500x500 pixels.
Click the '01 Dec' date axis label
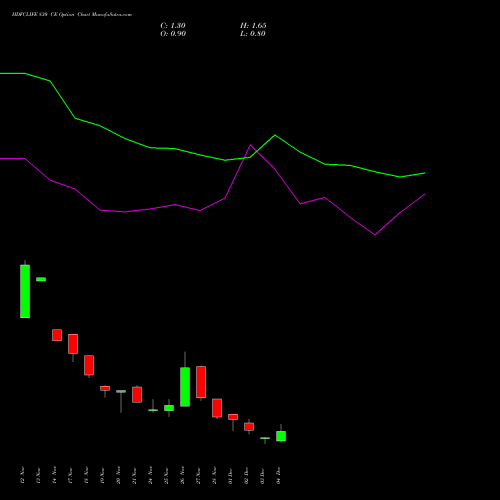(x=230, y=475)
